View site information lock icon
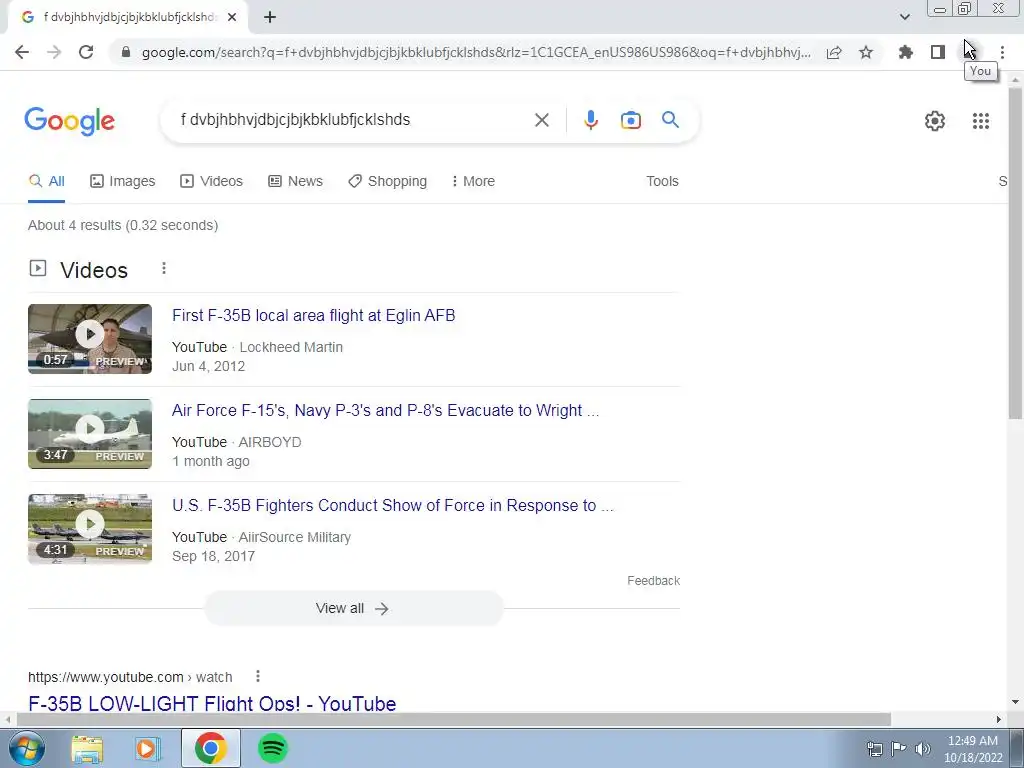 pyautogui.click(x=127, y=52)
